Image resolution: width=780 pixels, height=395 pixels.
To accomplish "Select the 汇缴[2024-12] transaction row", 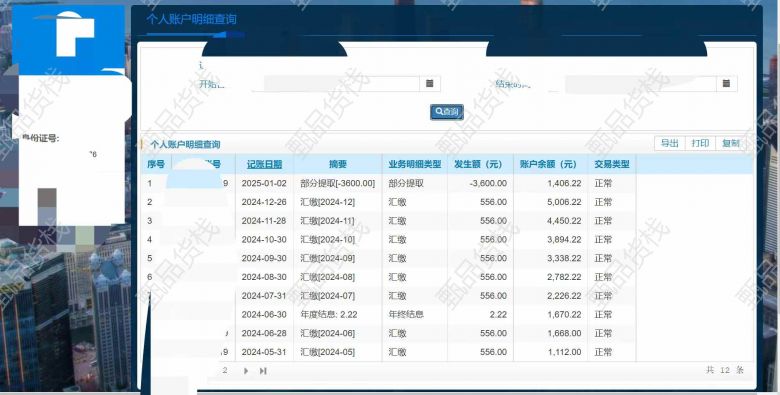I will [x=447, y=202].
